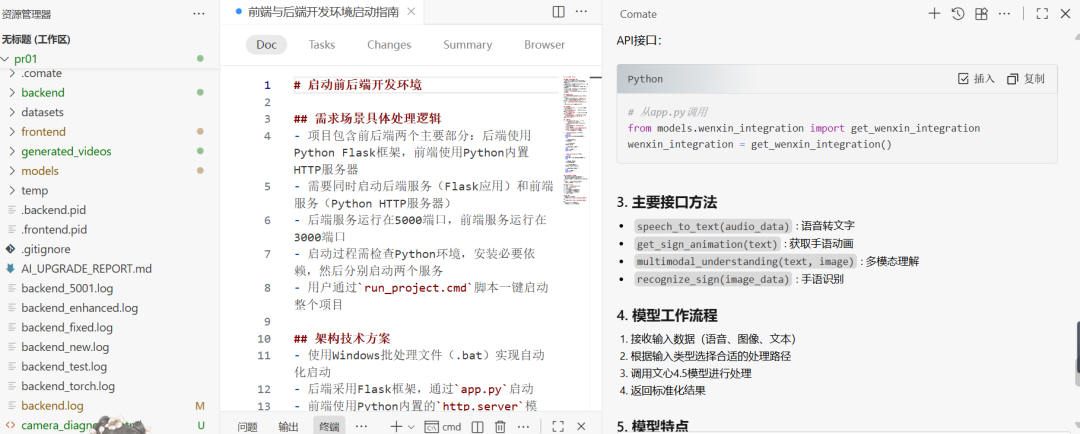Viewport: 1080px width, 434px height.
Task: Activate 前端与后端开发环境启动指南 editor tab
Action: pyautogui.click(x=322, y=12)
